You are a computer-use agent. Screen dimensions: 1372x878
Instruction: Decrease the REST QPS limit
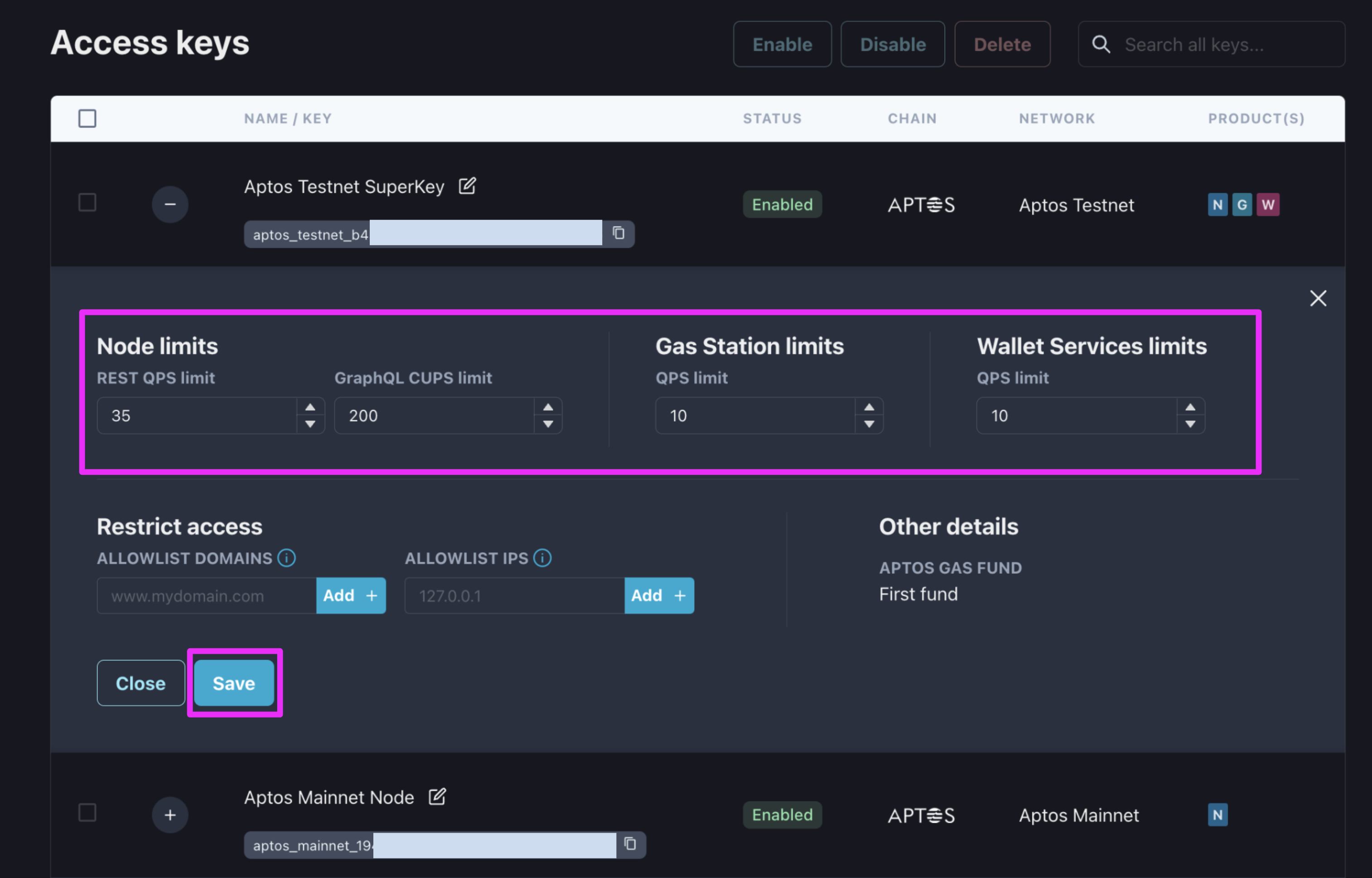[310, 424]
